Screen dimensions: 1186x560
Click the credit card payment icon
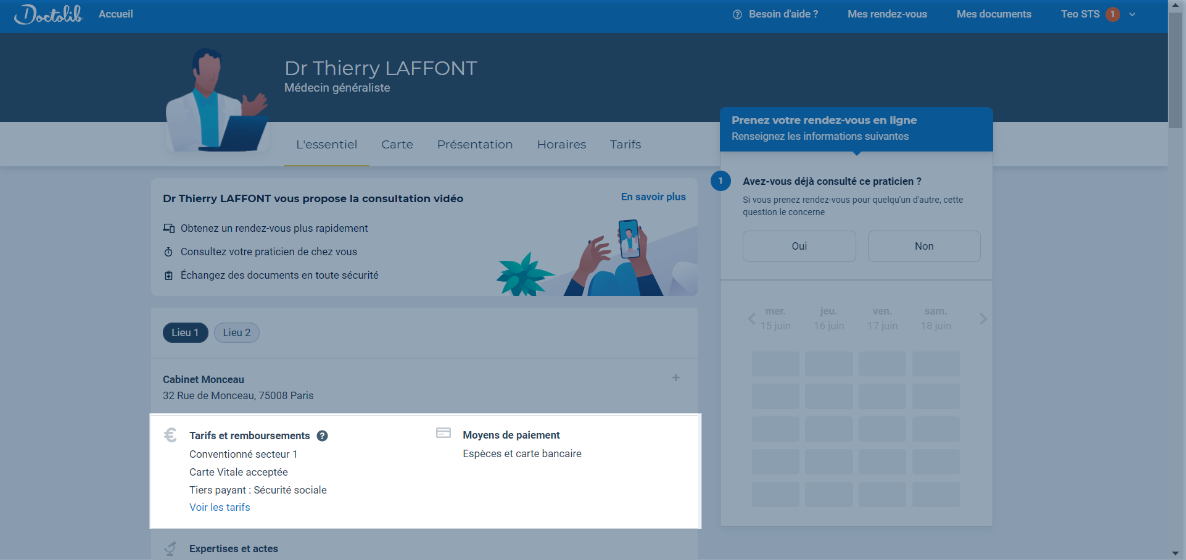(x=444, y=434)
